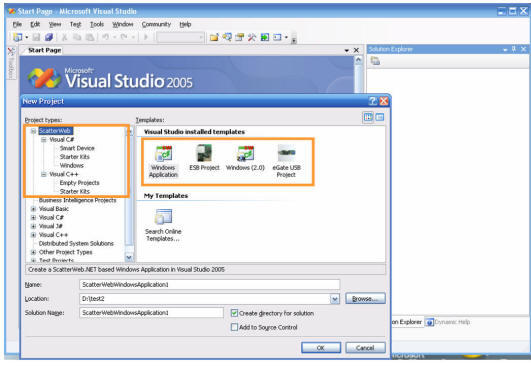The height and width of the screenshot is (366, 531).
Task: Click the project types list scroll-down arrow
Action: pyautogui.click(x=129, y=258)
